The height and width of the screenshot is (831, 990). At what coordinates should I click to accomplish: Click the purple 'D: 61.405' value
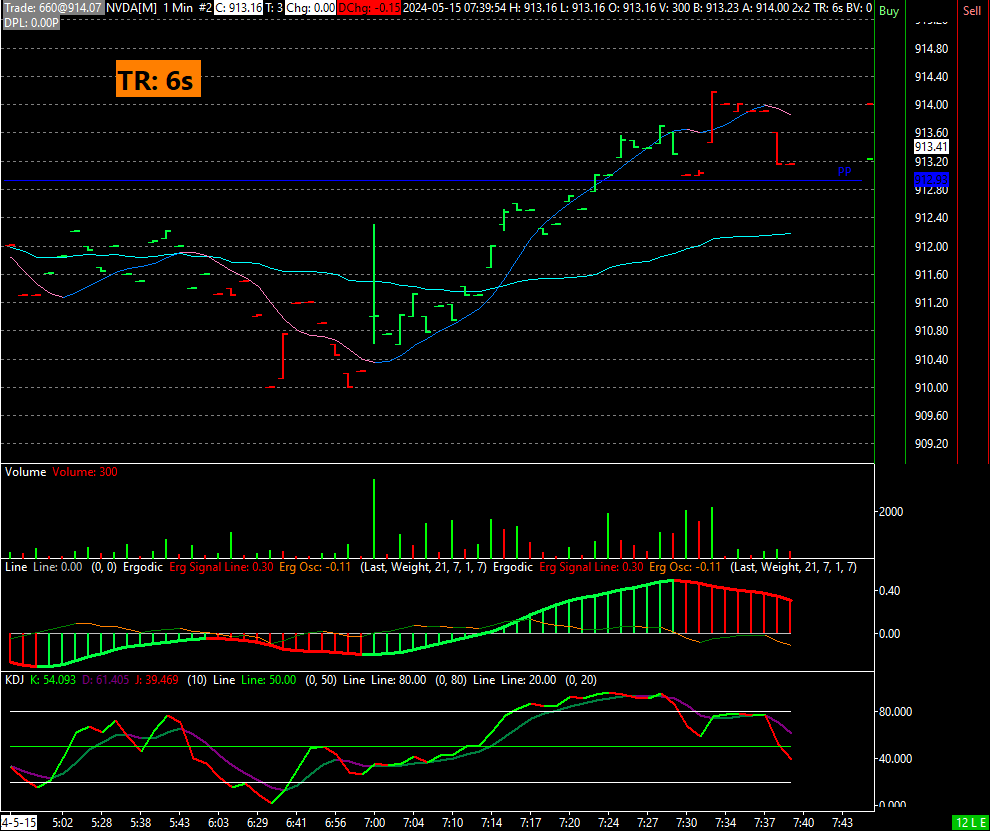[104, 680]
